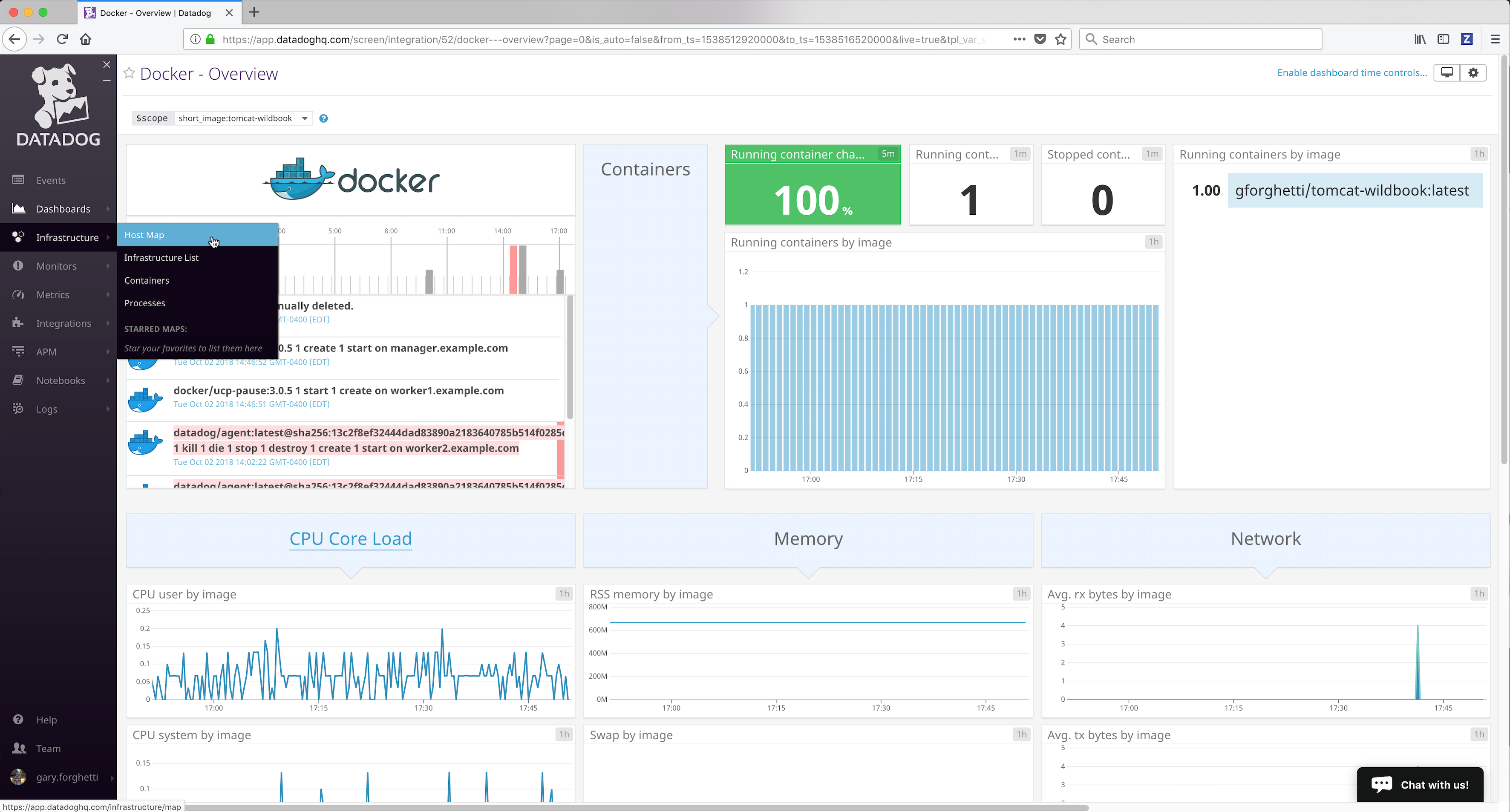Expand the Metrics submenu arrow
The height and width of the screenshot is (812, 1510).
pyautogui.click(x=109, y=294)
